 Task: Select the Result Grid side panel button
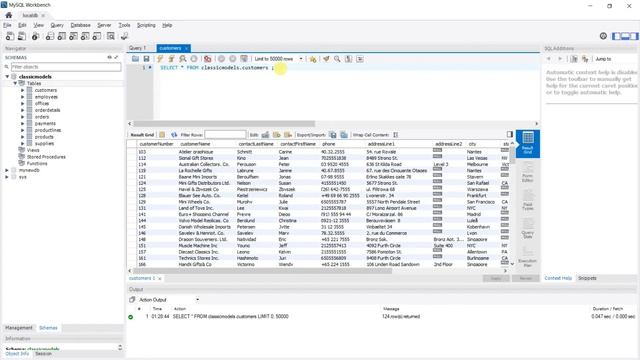pyautogui.click(x=527, y=143)
